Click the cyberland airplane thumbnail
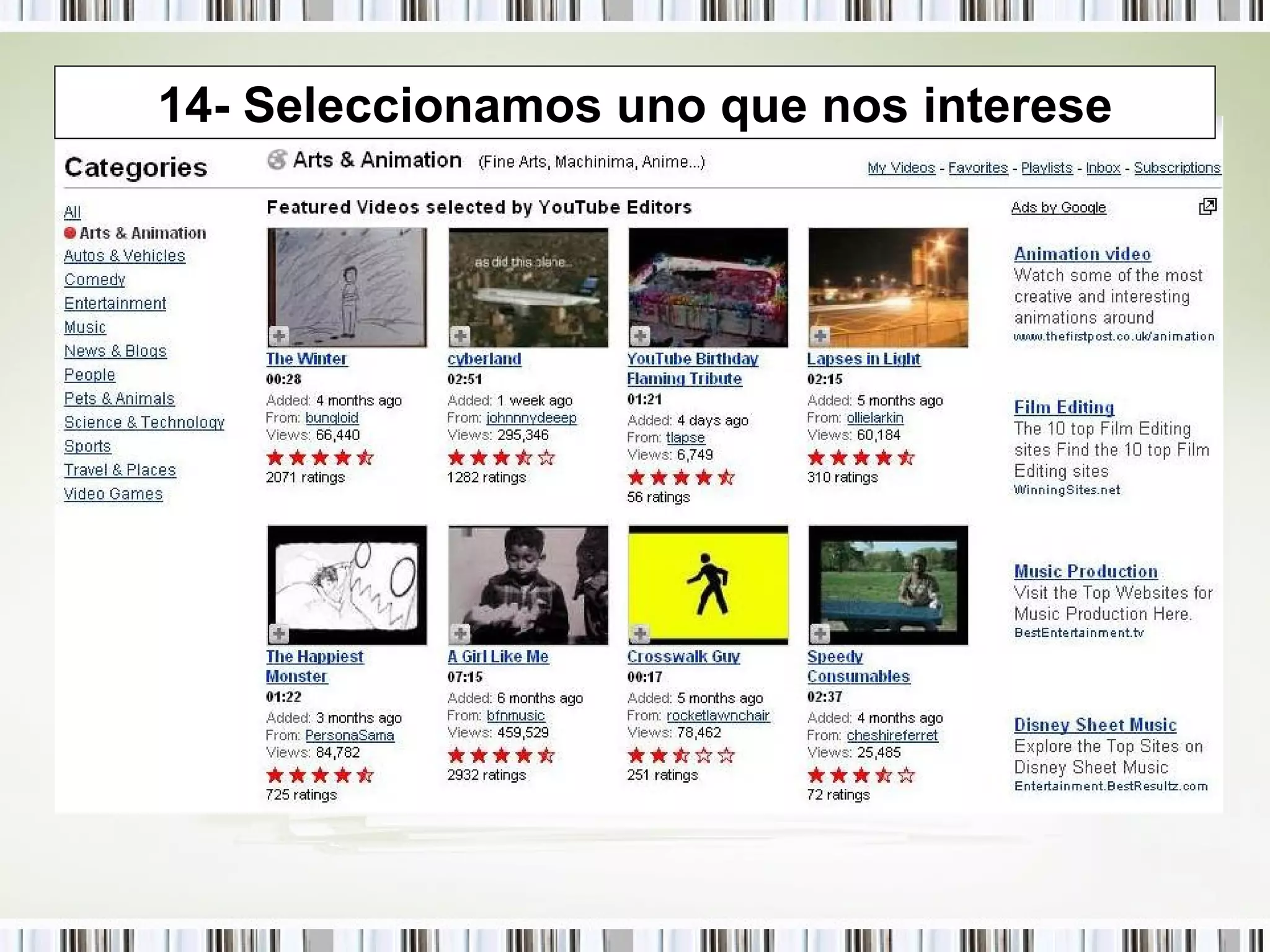This screenshot has height=952, width=1270. click(528, 288)
